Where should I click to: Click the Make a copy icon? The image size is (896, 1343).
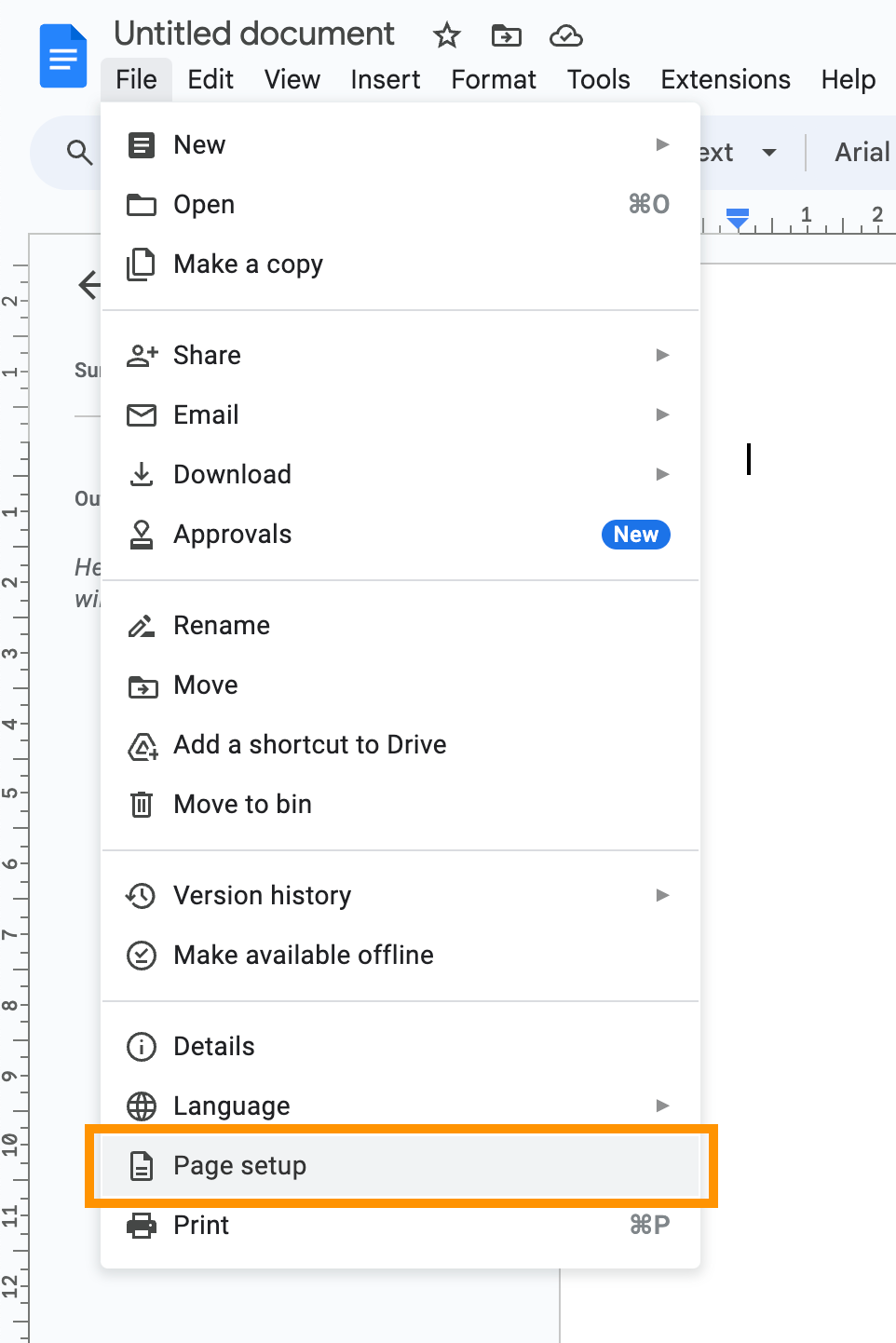coord(142,265)
